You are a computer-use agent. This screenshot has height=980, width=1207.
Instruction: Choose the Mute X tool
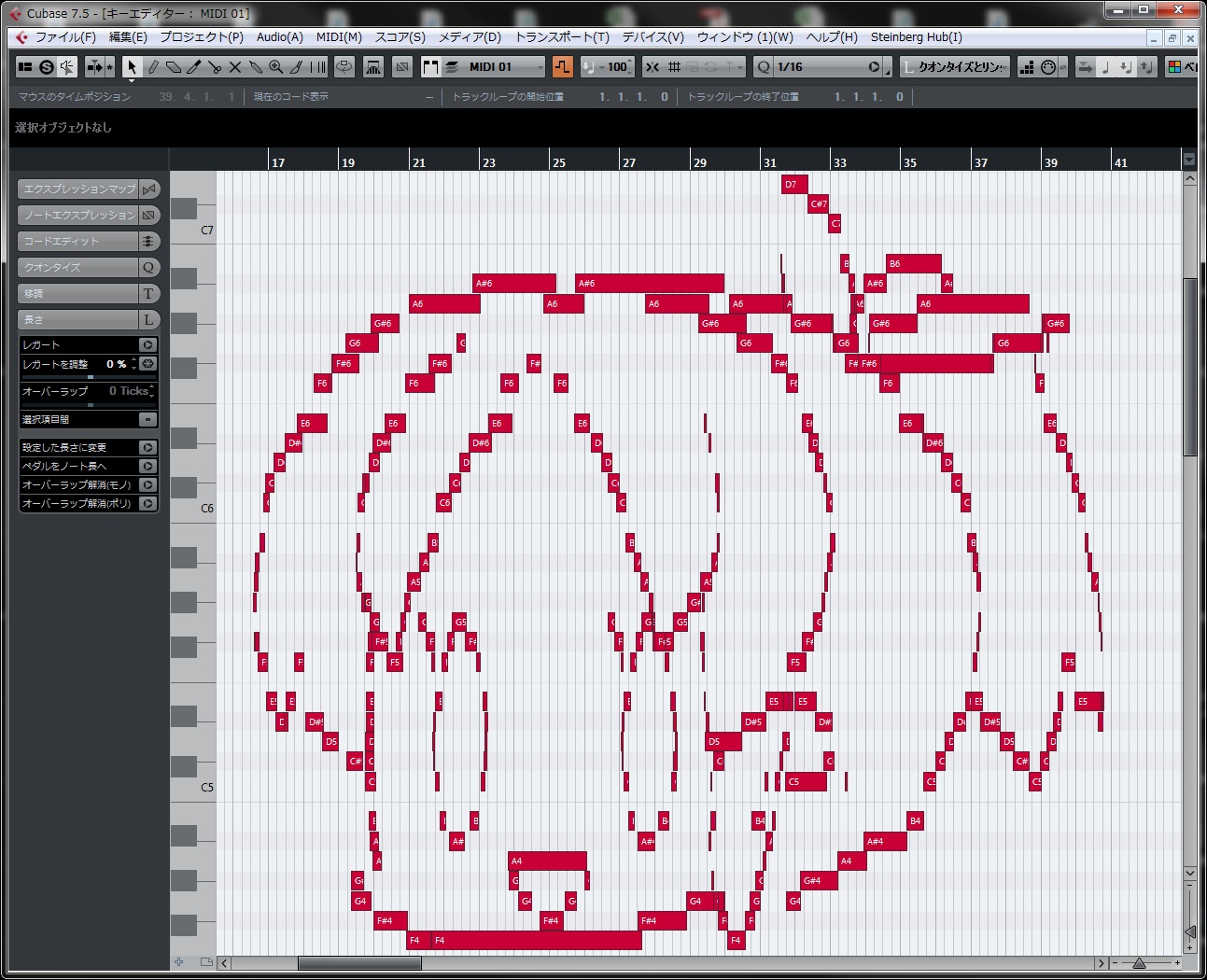(x=235, y=67)
